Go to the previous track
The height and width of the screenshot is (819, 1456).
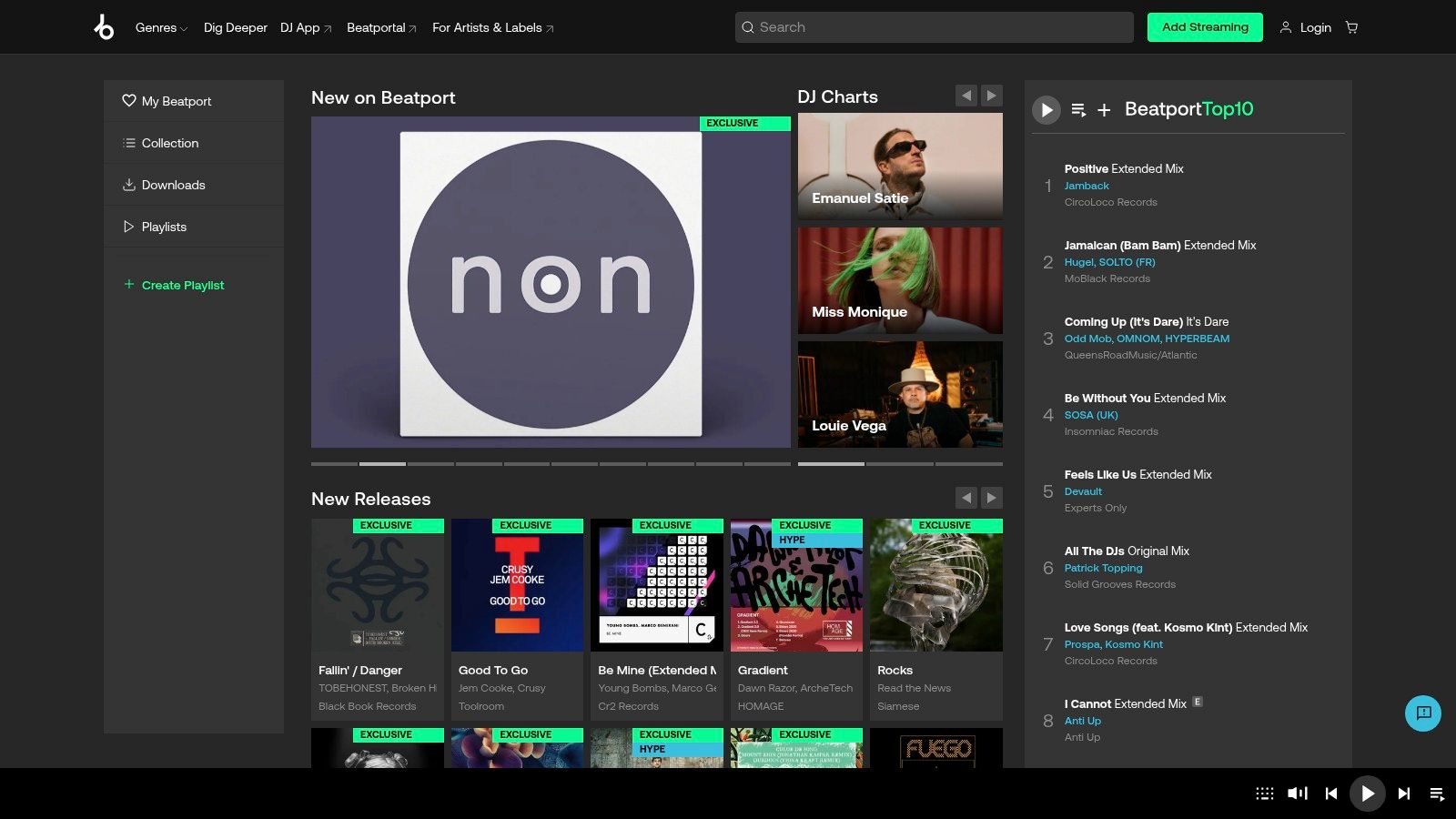tap(1331, 793)
